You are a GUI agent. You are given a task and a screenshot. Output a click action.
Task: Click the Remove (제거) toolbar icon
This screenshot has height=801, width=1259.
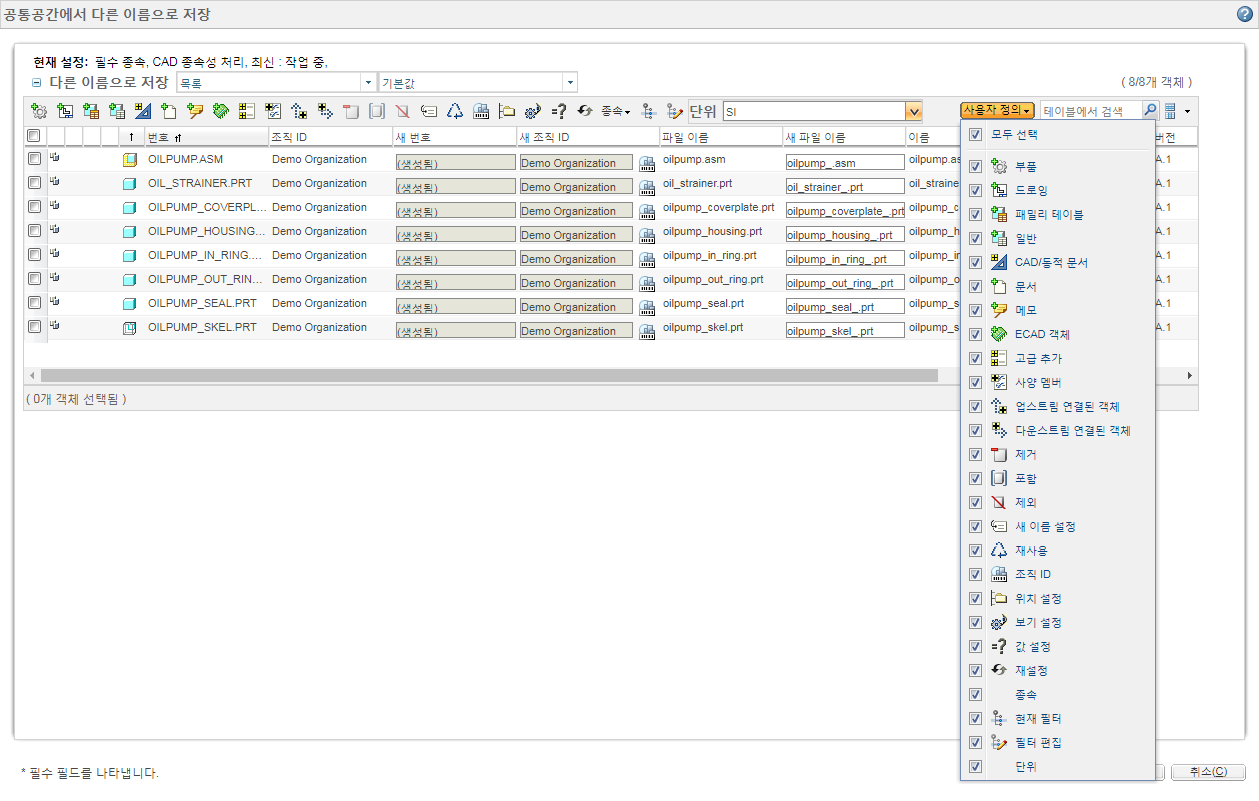(351, 111)
